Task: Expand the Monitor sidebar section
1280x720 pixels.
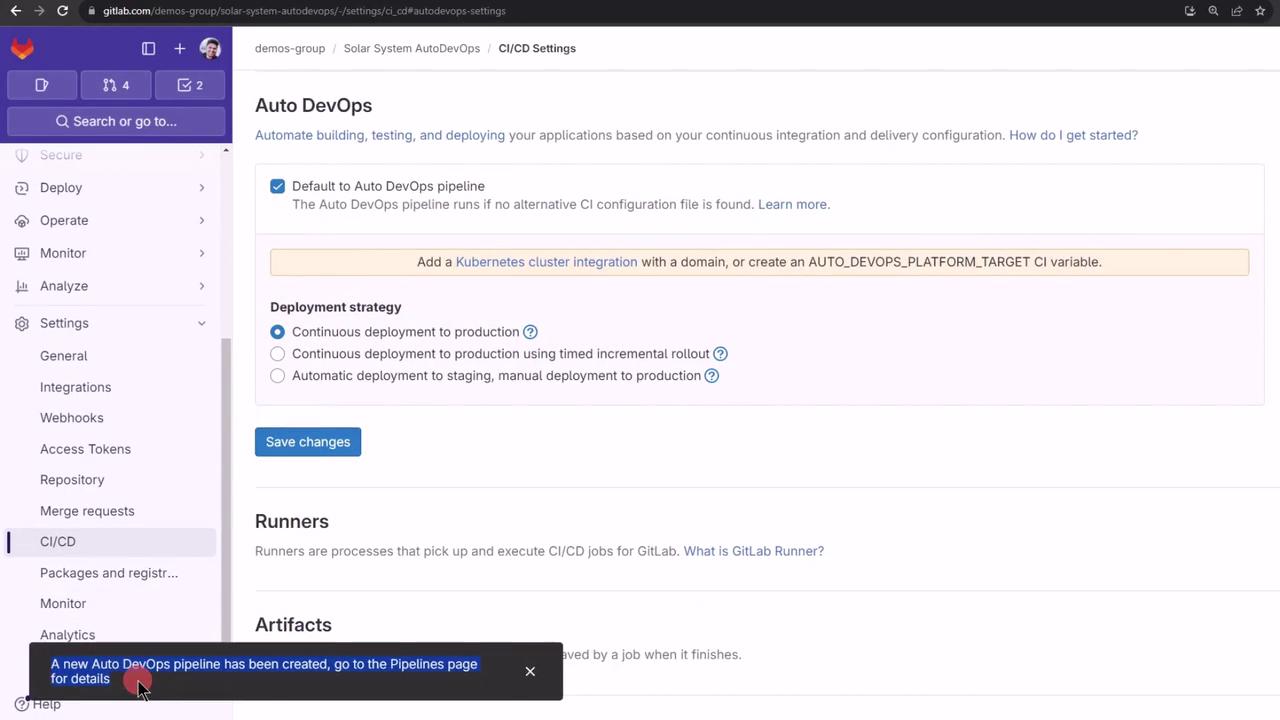Action: (x=63, y=253)
